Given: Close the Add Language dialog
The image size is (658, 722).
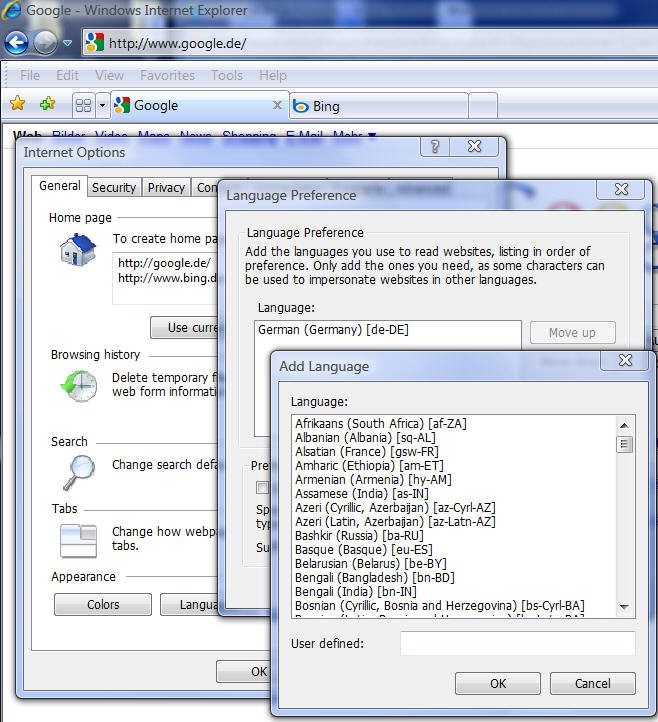Looking at the screenshot, I should click(x=625, y=361).
